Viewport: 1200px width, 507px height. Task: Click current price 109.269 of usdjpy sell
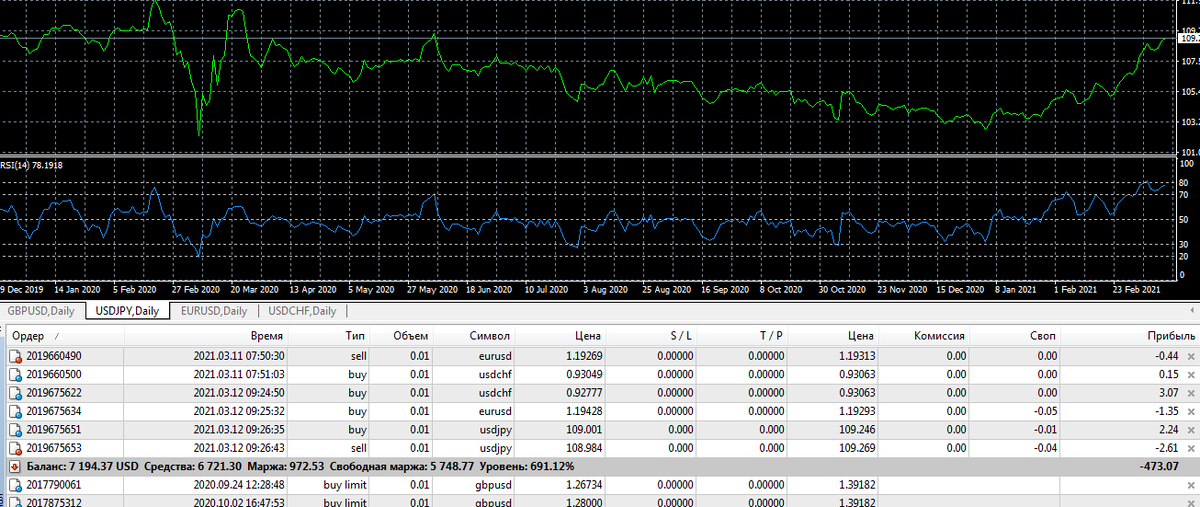(x=857, y=448)
